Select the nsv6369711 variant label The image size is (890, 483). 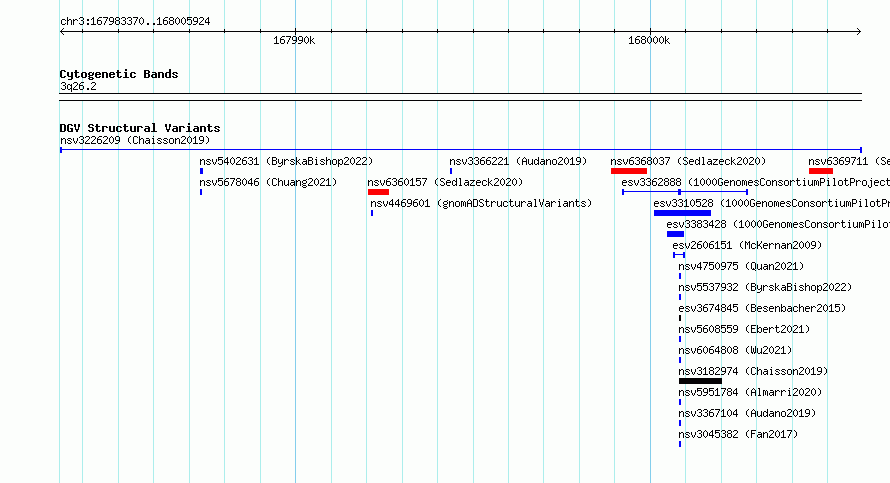849,161
